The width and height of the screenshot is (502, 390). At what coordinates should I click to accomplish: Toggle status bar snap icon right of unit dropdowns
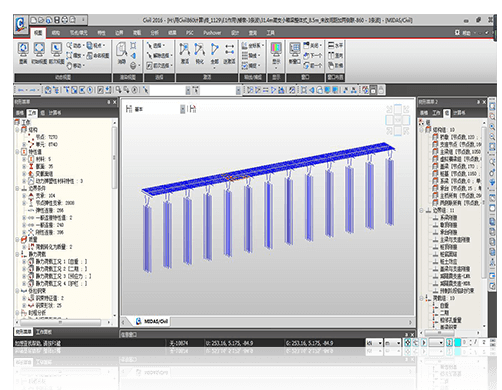pyautogui.click(x=407, y=342)
